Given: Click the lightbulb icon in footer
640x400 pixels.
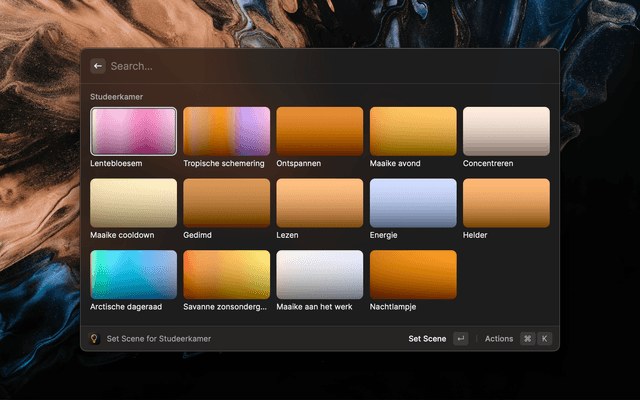Looking at the screenshot, I should click(x=95, y=339).
